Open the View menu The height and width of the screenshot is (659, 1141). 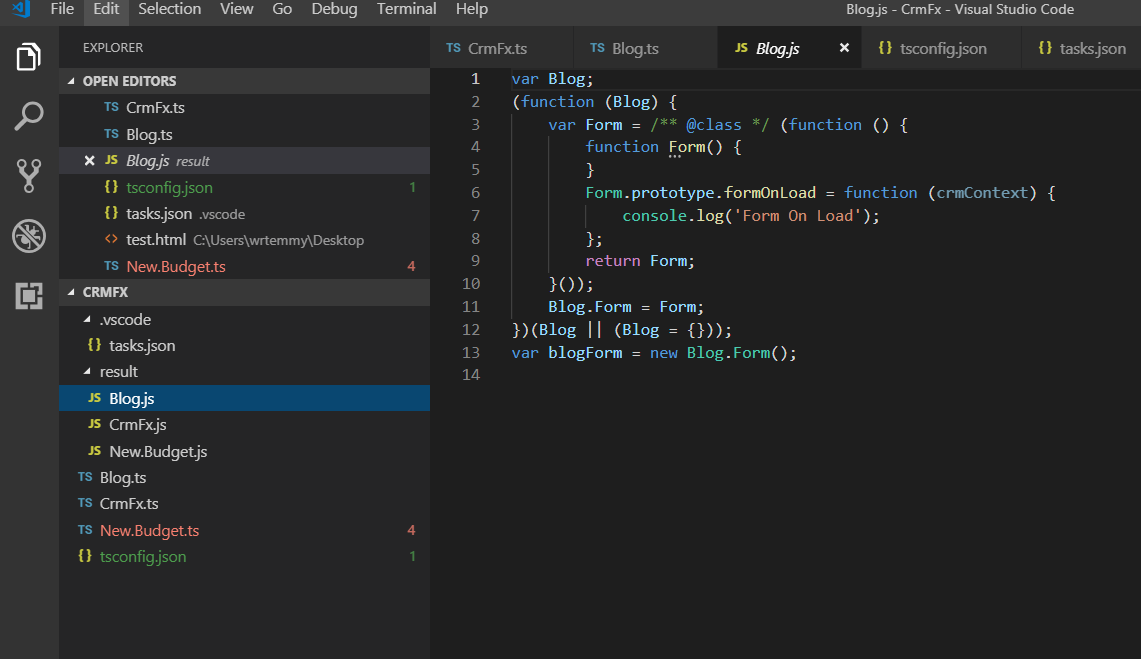[236, 9]
